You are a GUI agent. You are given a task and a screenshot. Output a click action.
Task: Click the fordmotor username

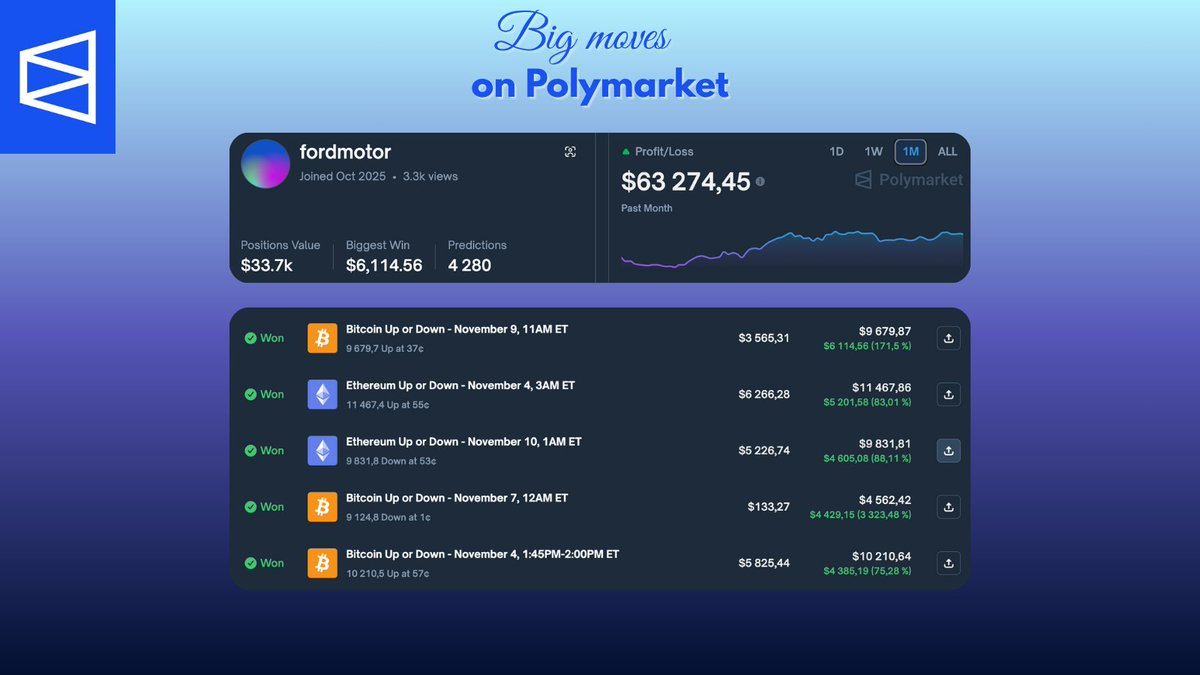(x=345, y=152)
